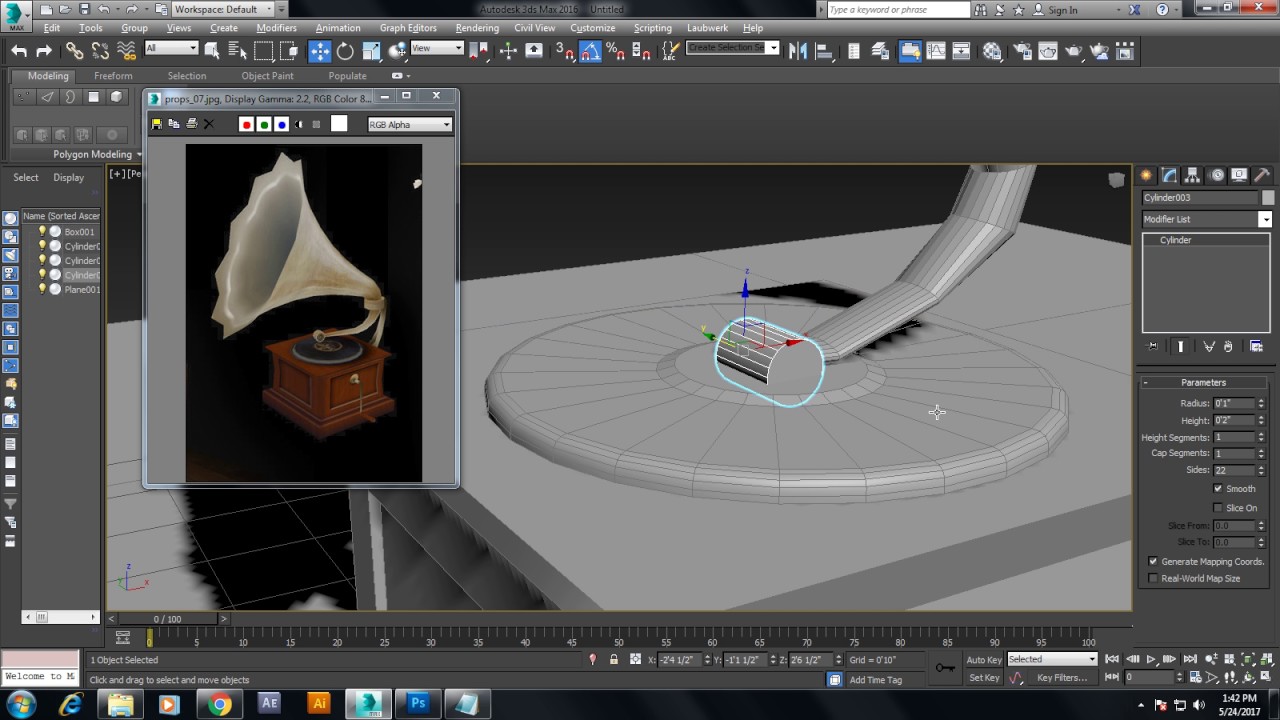Screen dimensions: 1280x720
Task: Activate the Unlink Selection tool
Action: [x=100, y=51]
